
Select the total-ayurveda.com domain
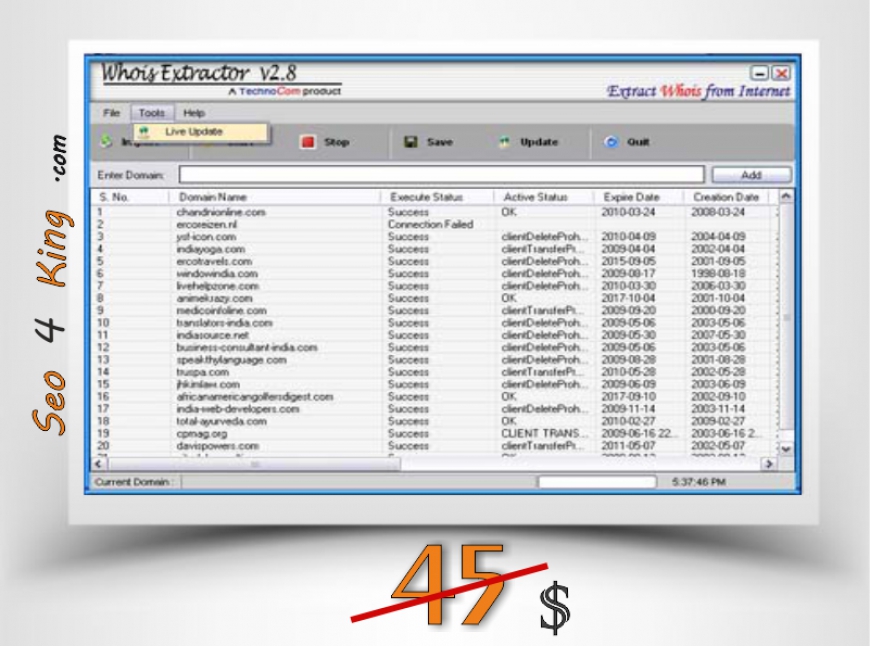point(221,421)
